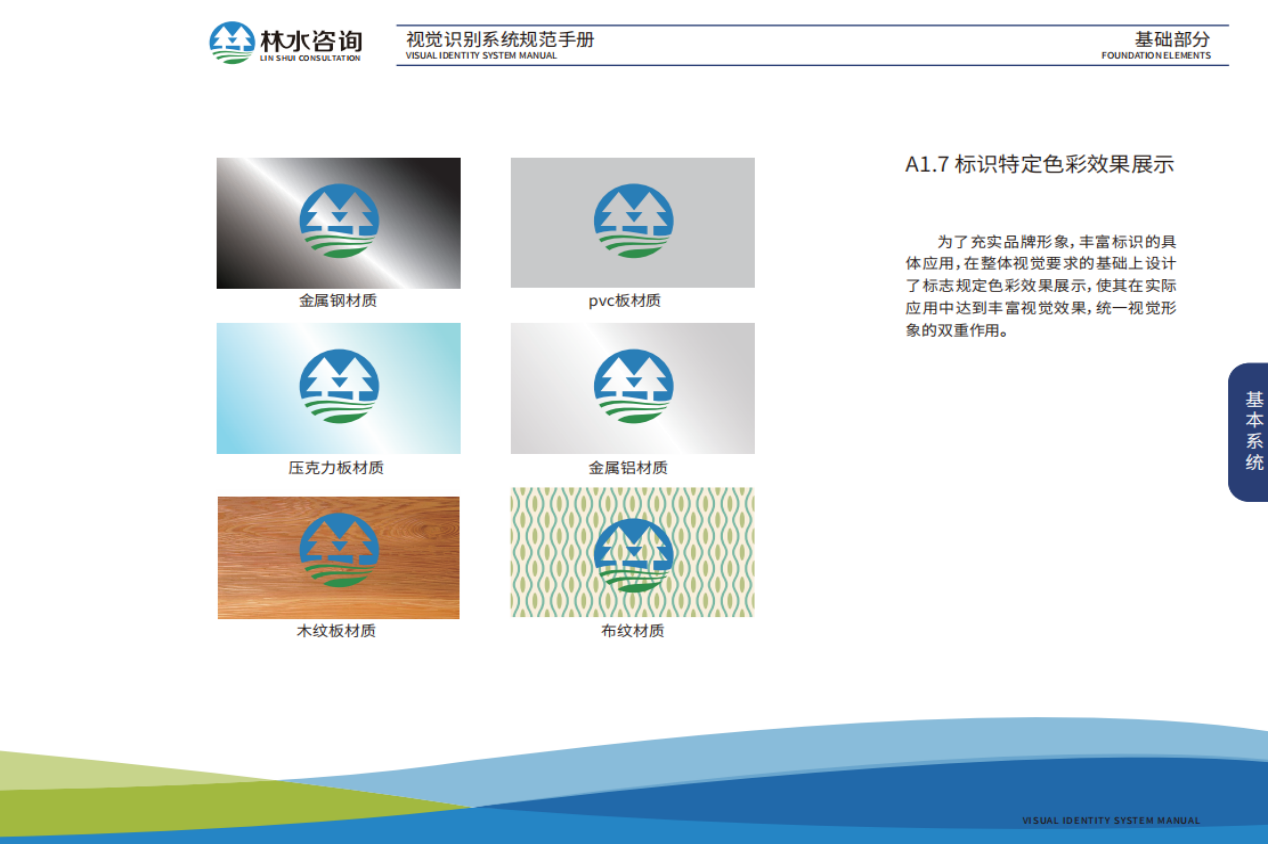Click the logo on acrylic board sample
The image size is (1268, 844).
coord(339,387)
